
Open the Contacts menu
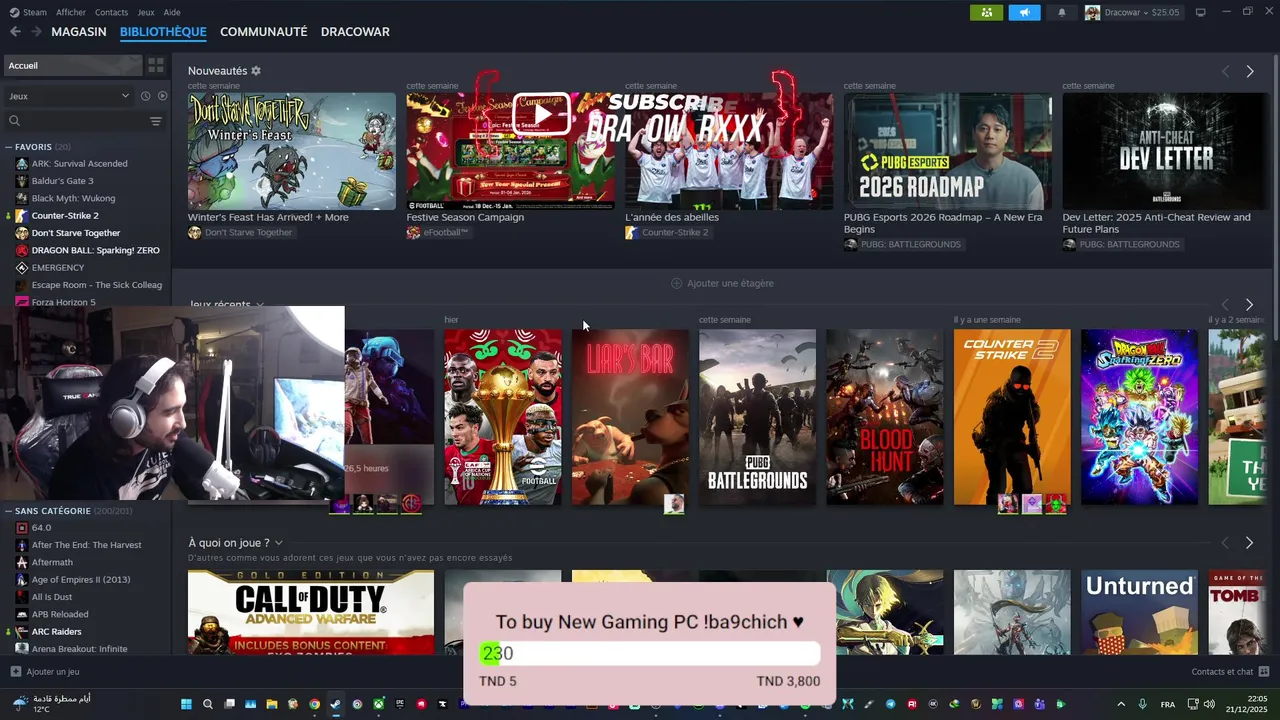click(111, 12)
